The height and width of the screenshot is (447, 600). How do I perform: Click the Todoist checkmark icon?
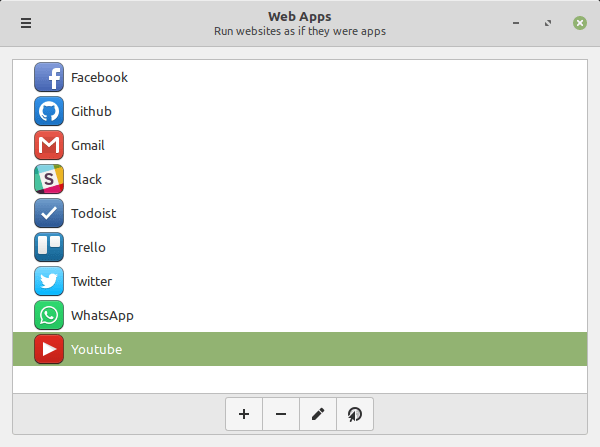point(49,213)
